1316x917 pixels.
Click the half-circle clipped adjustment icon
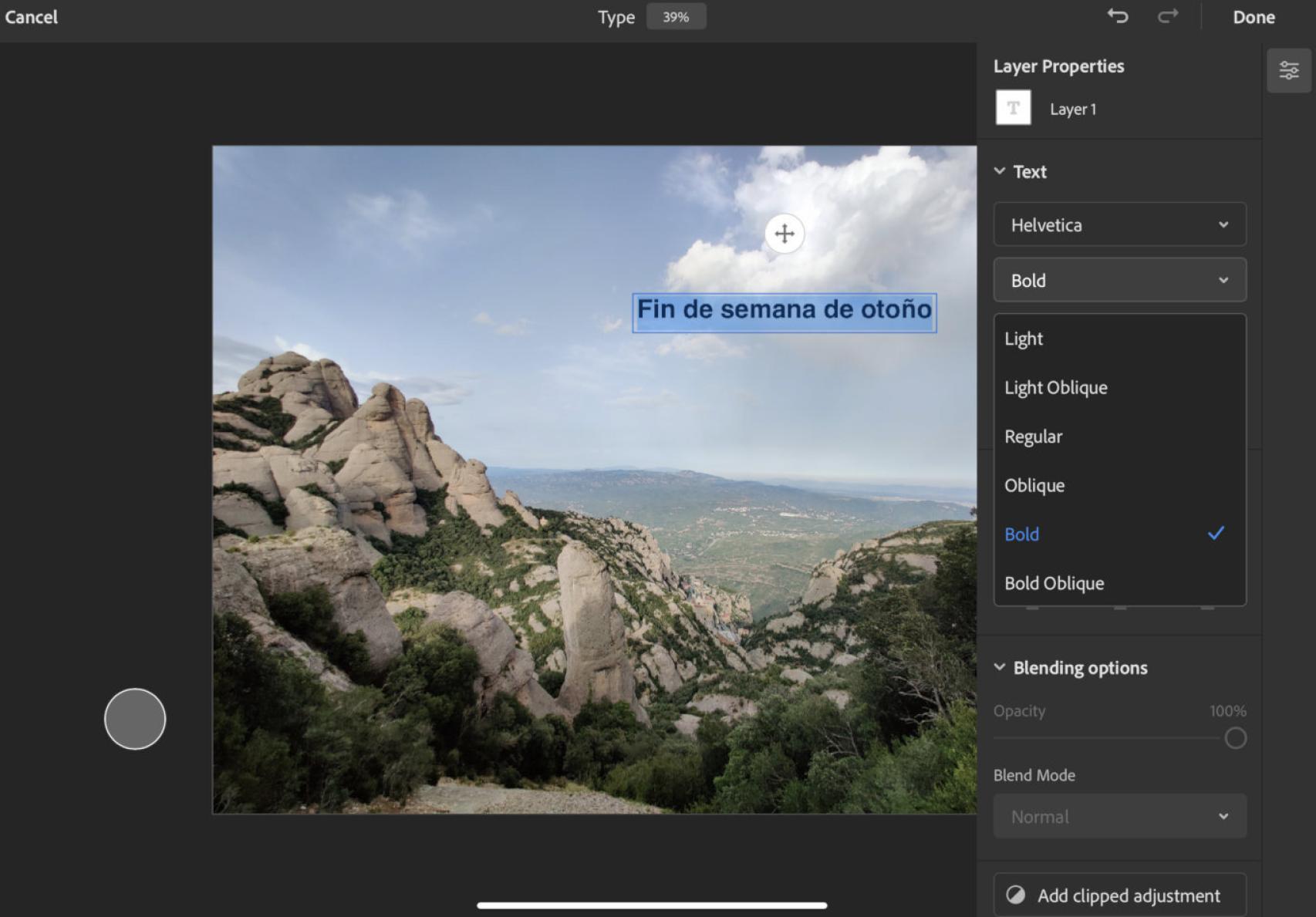pos(1016,895)
